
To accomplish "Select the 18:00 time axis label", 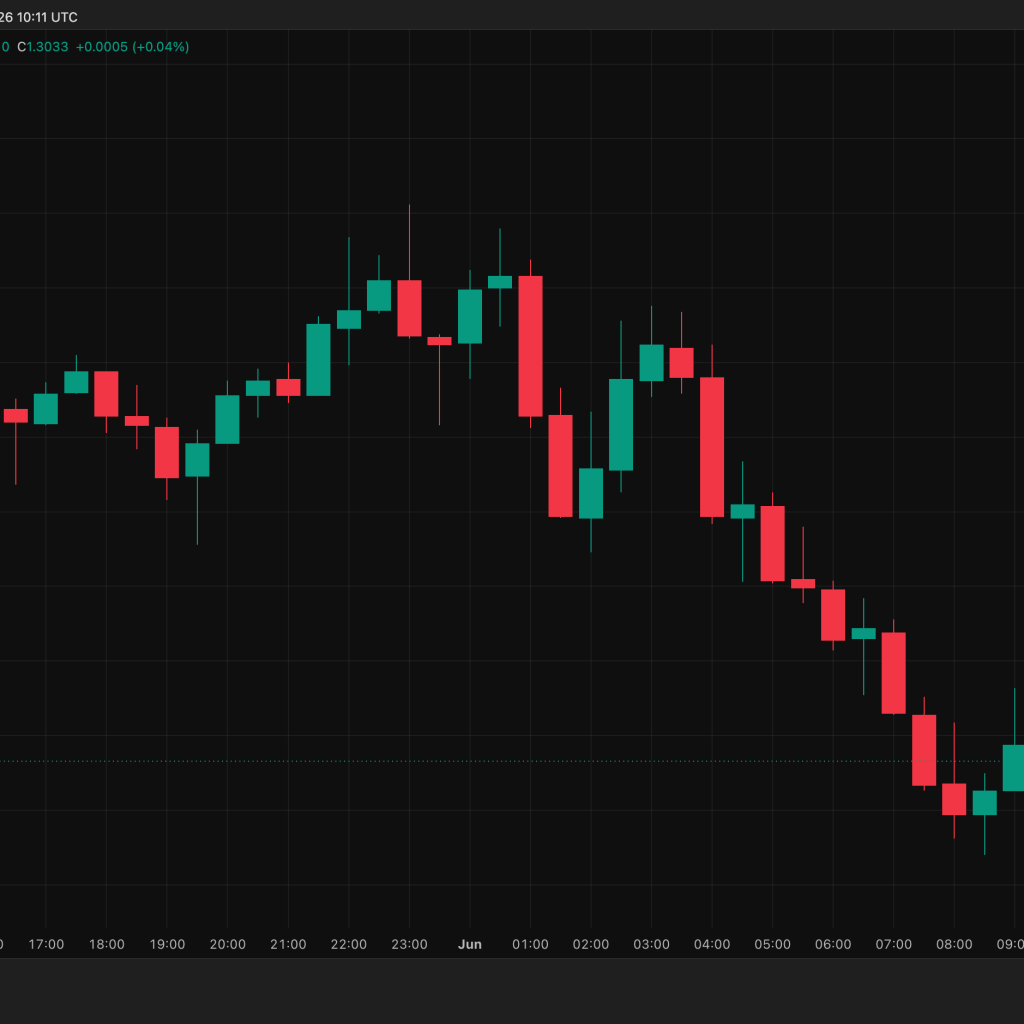I will 106,944.
